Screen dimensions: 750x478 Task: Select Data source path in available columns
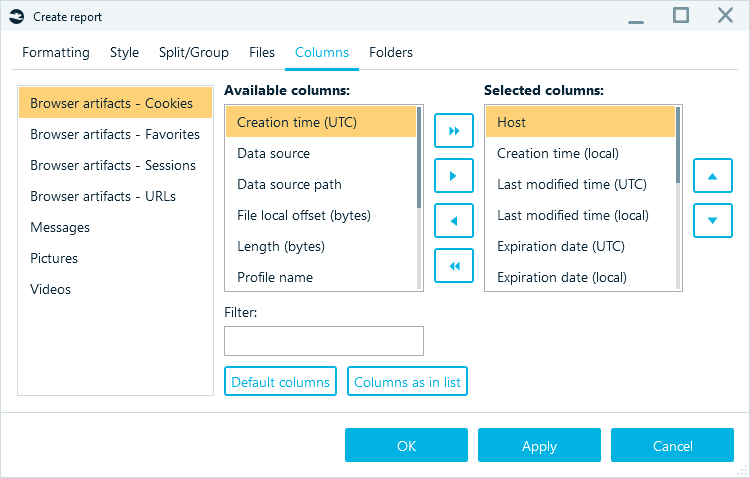pyautogui.click(x=320, y=184)
